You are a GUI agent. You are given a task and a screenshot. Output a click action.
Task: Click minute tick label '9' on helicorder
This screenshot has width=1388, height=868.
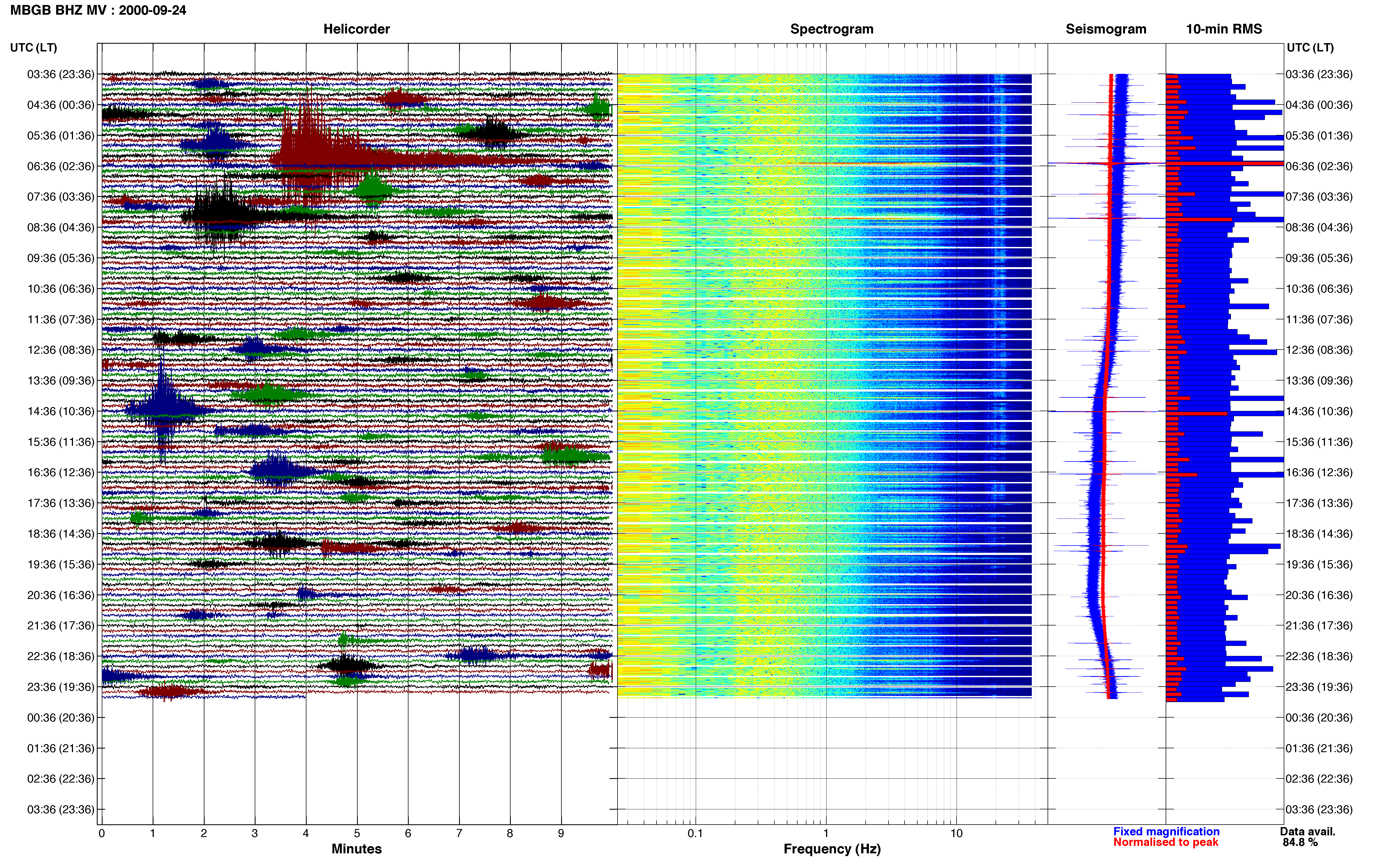pos(561,833)
